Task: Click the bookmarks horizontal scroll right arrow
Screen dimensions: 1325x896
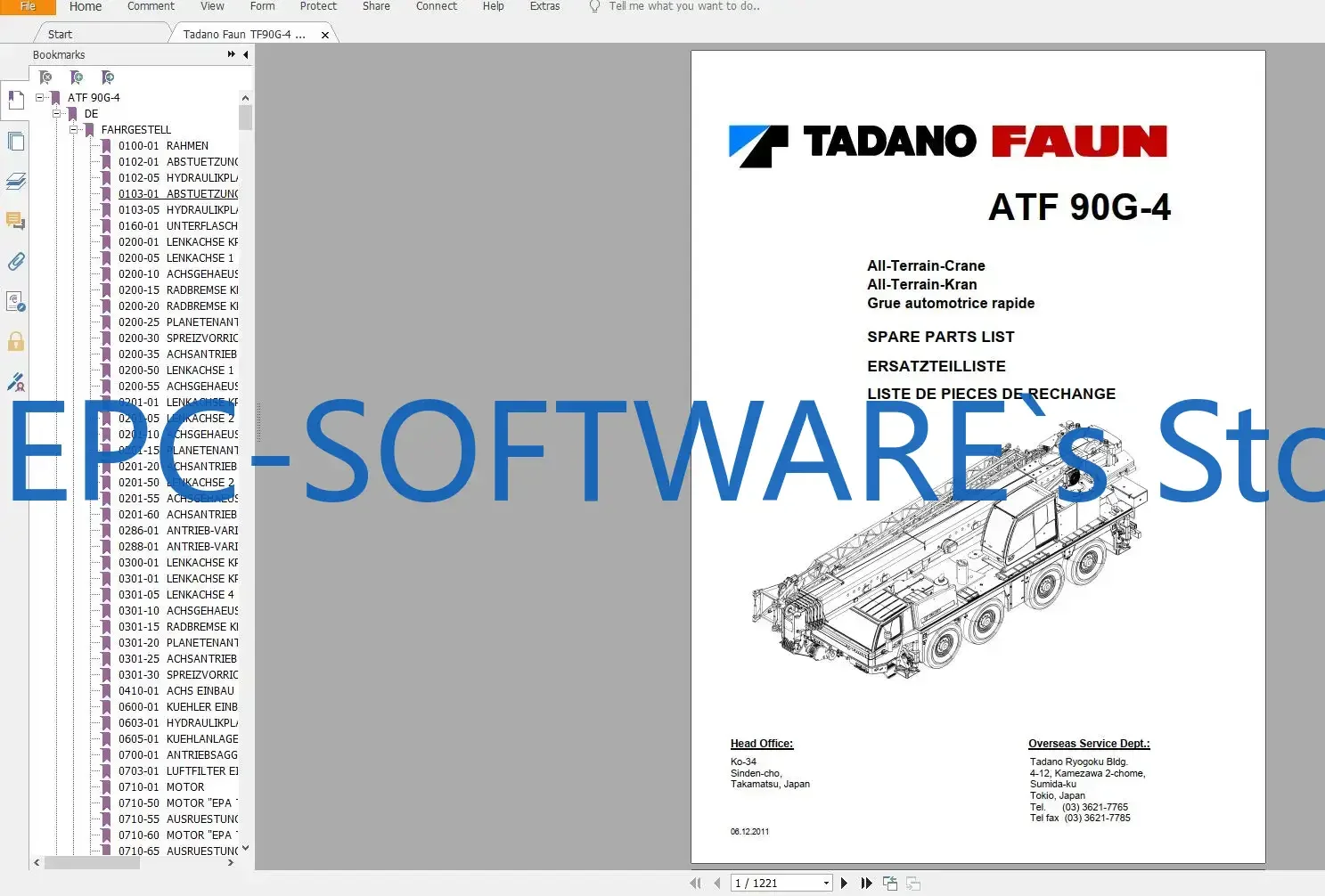Action: pos(231,862)
